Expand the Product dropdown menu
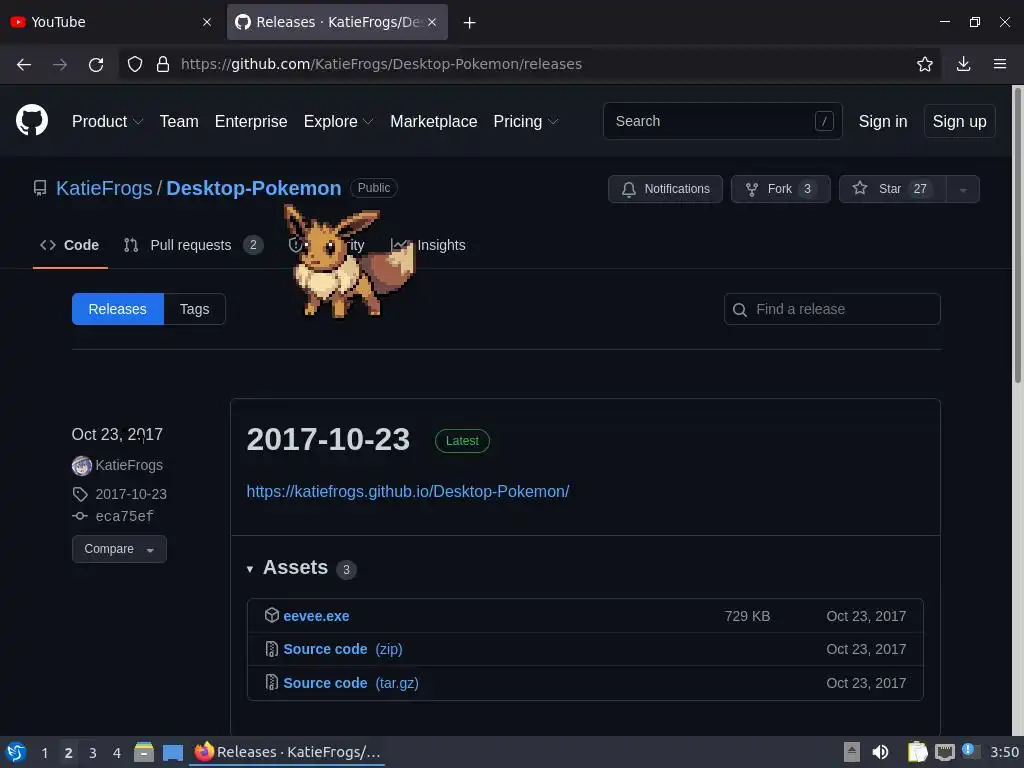This screenshot has width=1024, height=768. (x=107, y=121)
